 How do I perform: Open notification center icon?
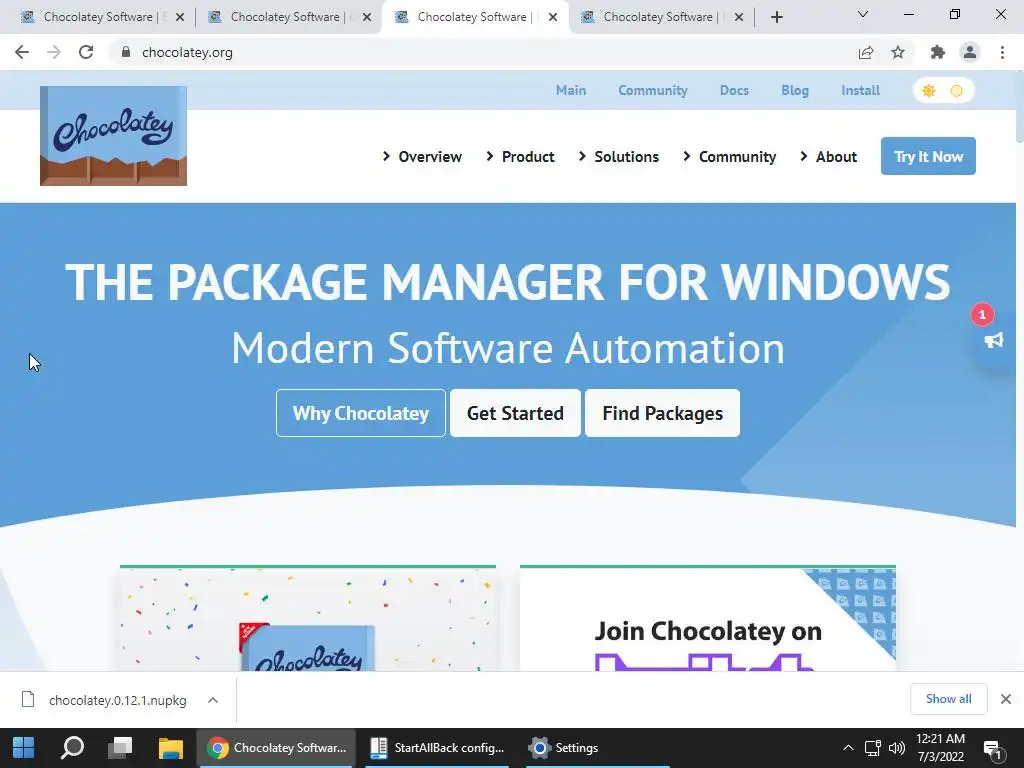click(993, 749)
